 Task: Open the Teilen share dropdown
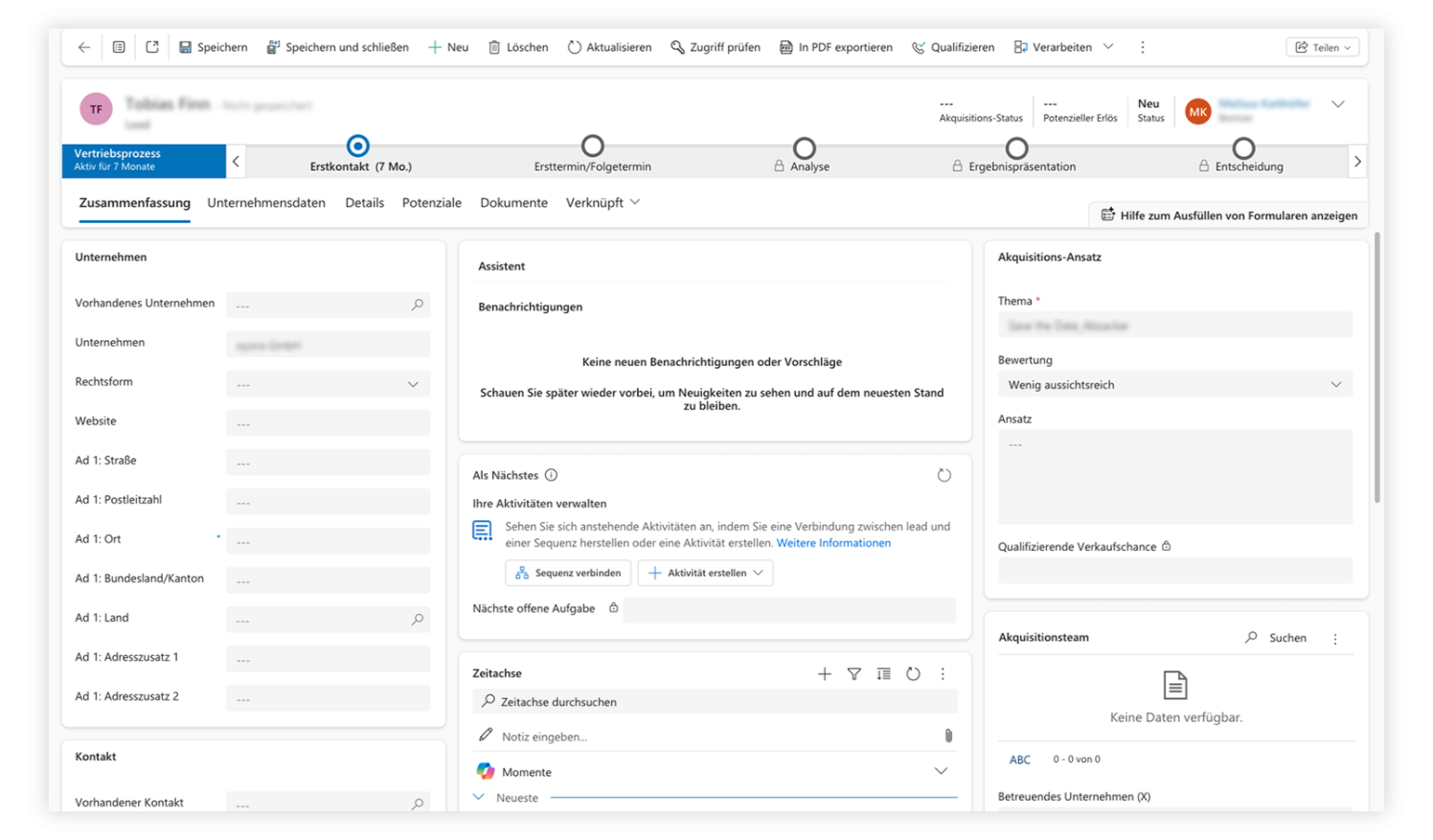coord(1323,47)
